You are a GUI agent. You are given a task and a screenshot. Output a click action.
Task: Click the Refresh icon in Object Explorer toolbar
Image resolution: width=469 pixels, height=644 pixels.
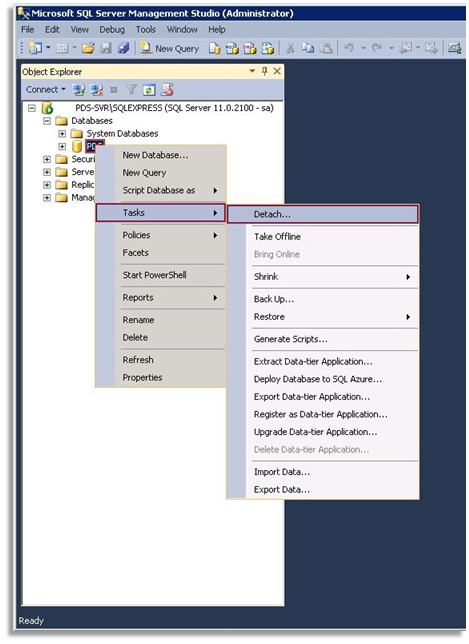click(x=149, y=90)
